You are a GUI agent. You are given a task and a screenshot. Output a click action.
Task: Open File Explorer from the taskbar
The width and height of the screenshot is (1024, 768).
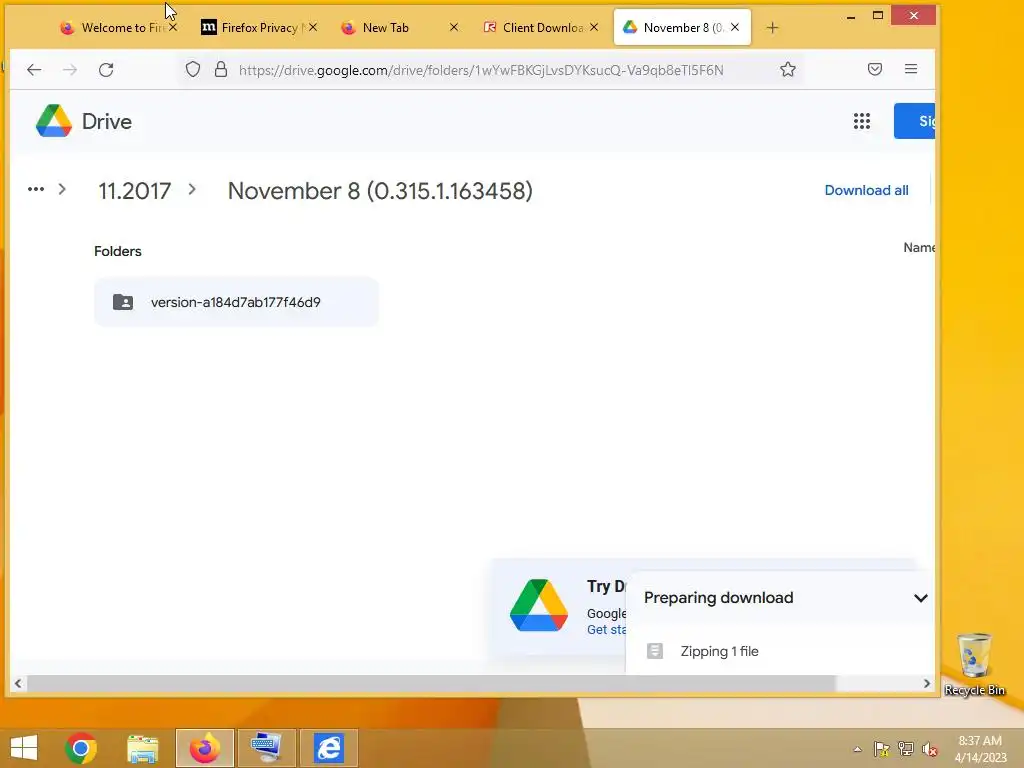[142, 748]
